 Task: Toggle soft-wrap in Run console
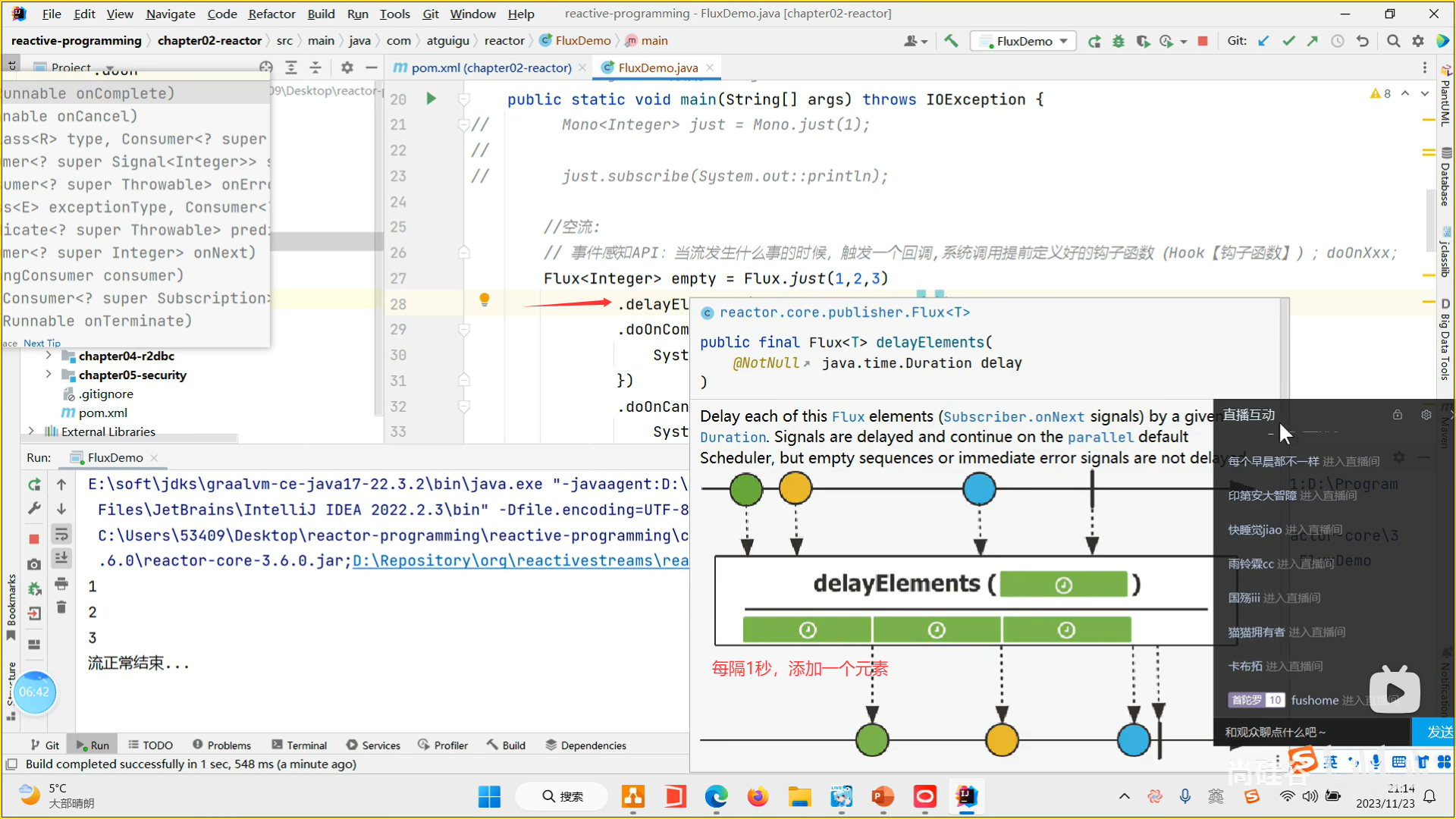[61, 534]
